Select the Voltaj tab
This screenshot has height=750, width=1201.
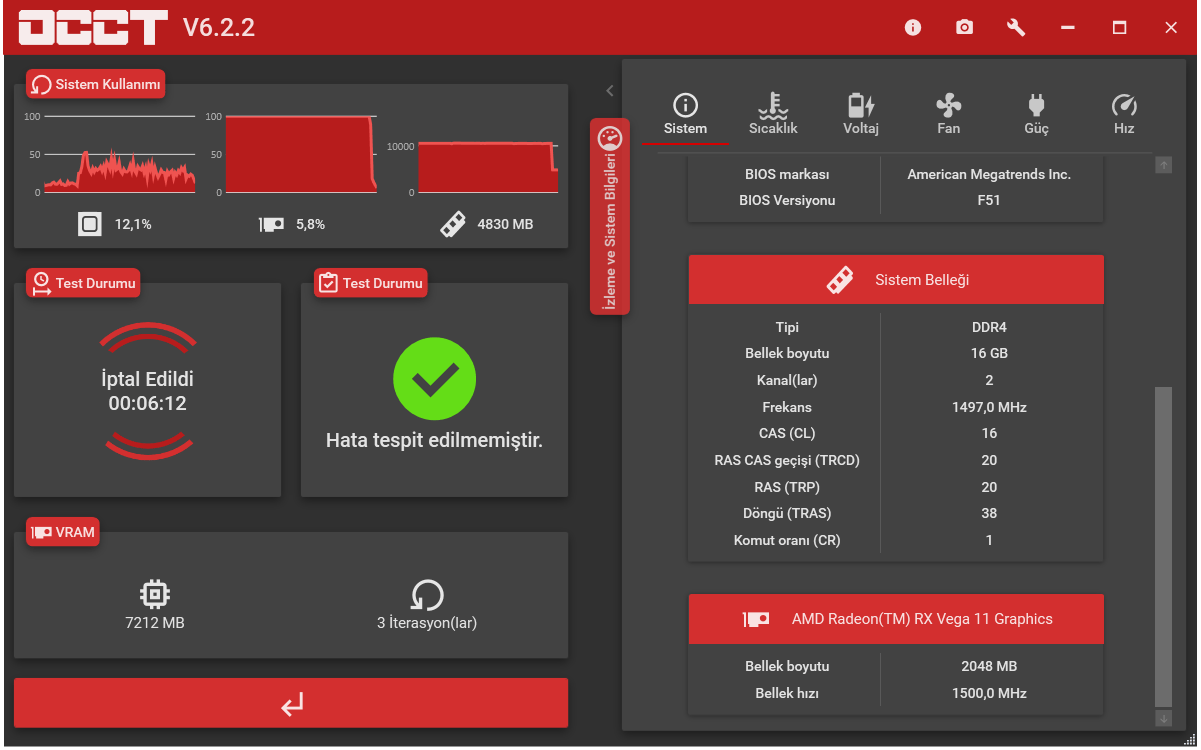pyautogui.click(x=861, y=116)
